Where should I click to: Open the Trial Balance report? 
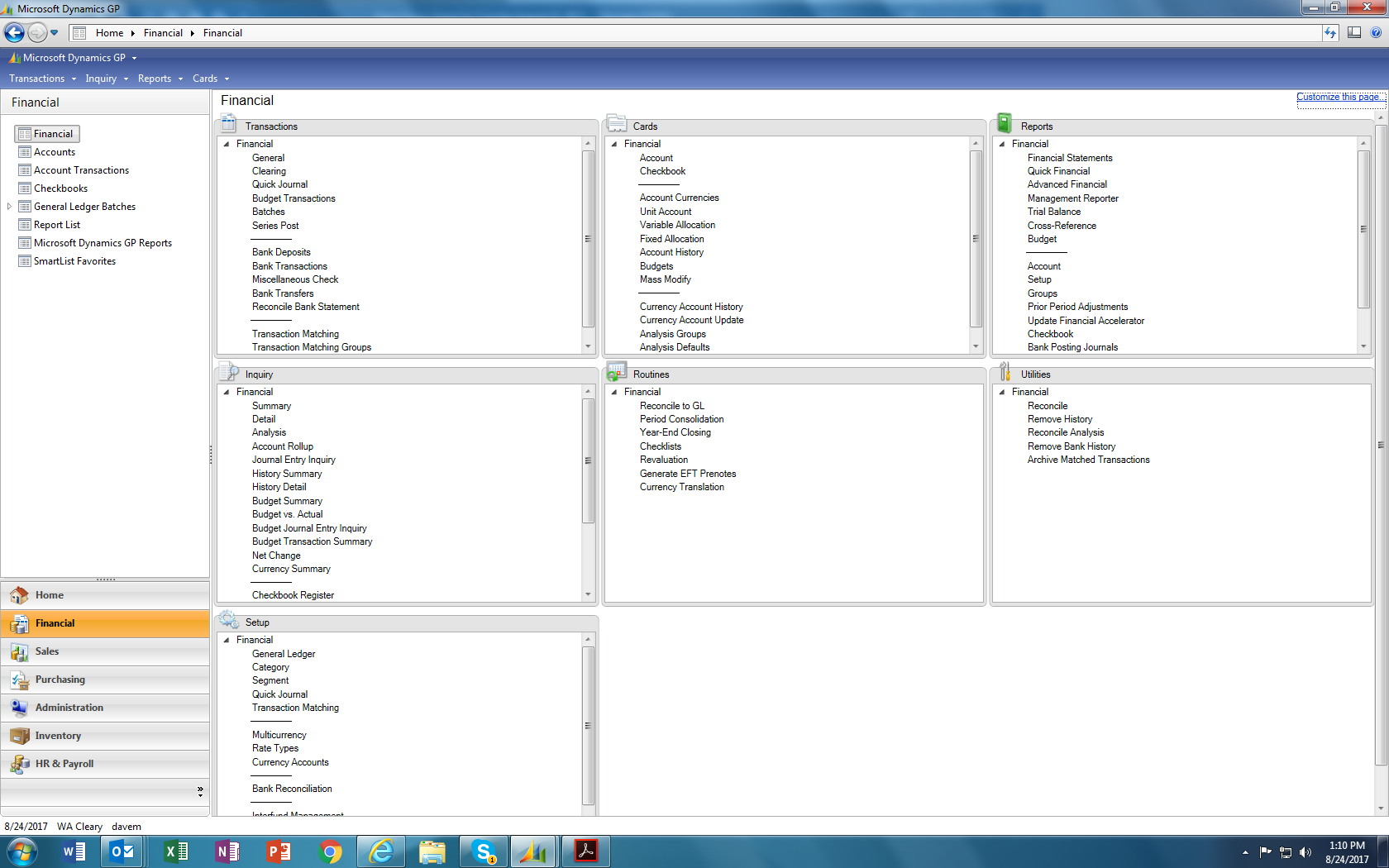click(x=1054, y=212)
